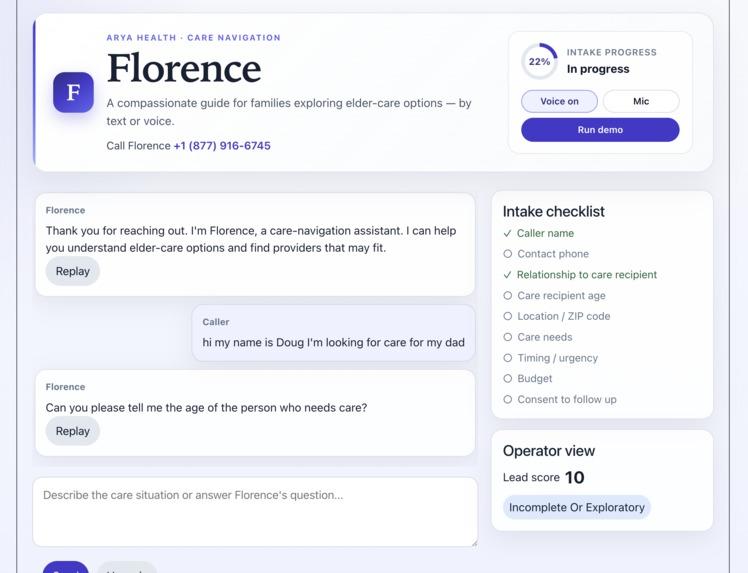Replay the age question message
The width and height of the screenshot is (748, 573).
[73, 431]
